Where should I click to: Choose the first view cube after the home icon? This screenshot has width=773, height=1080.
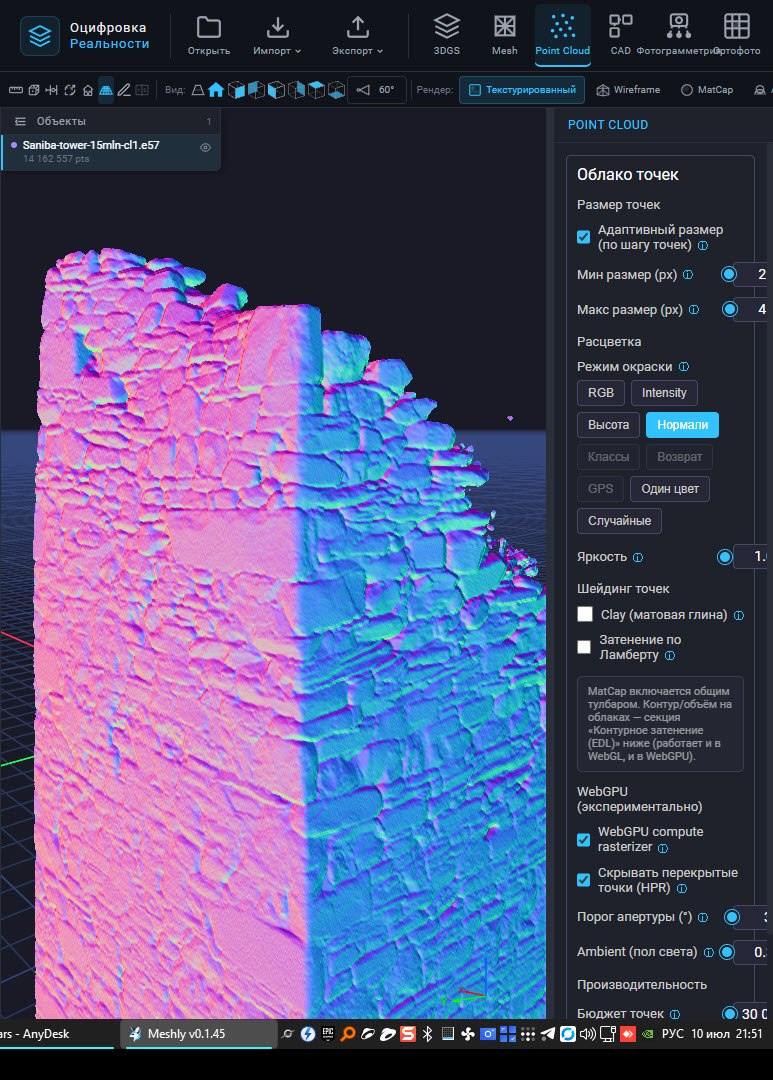point(236,90)
